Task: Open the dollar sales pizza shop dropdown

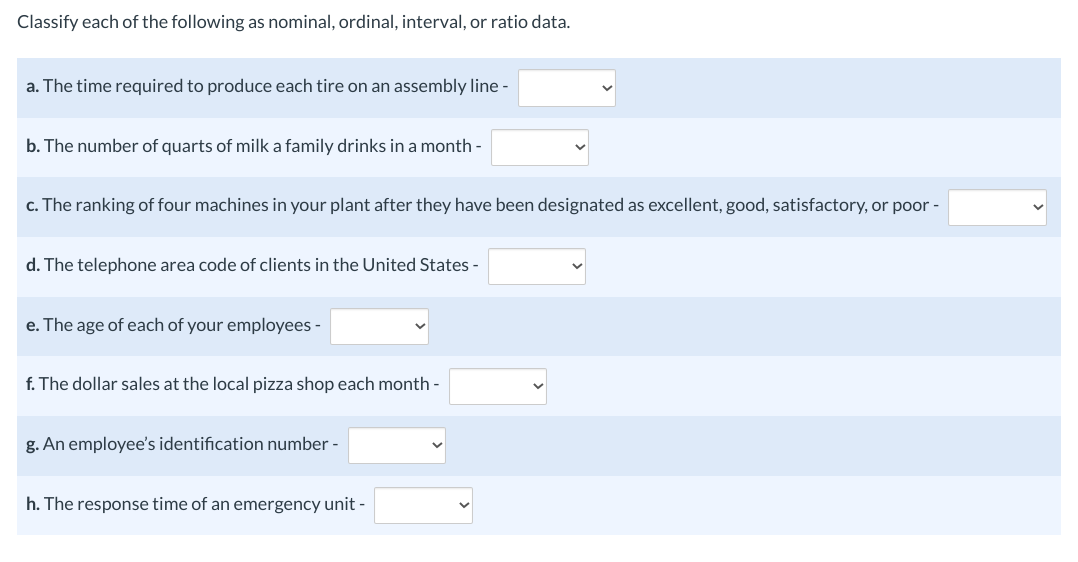Action: (x=498, y=386)
